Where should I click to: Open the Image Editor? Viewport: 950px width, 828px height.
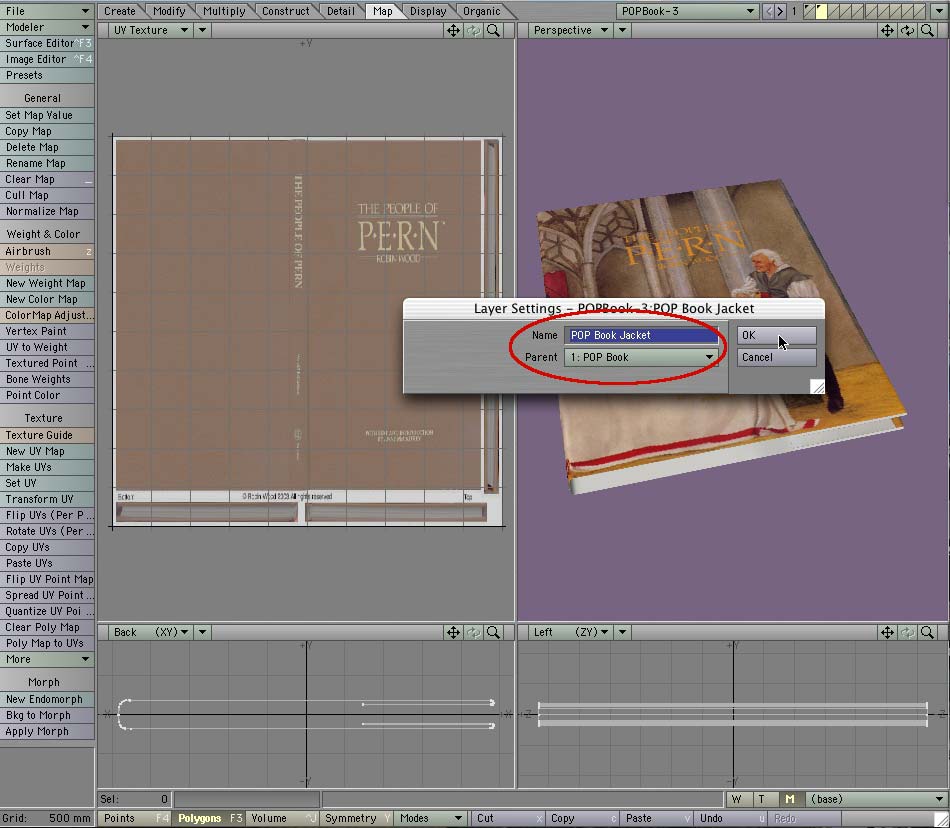[47, 59]
